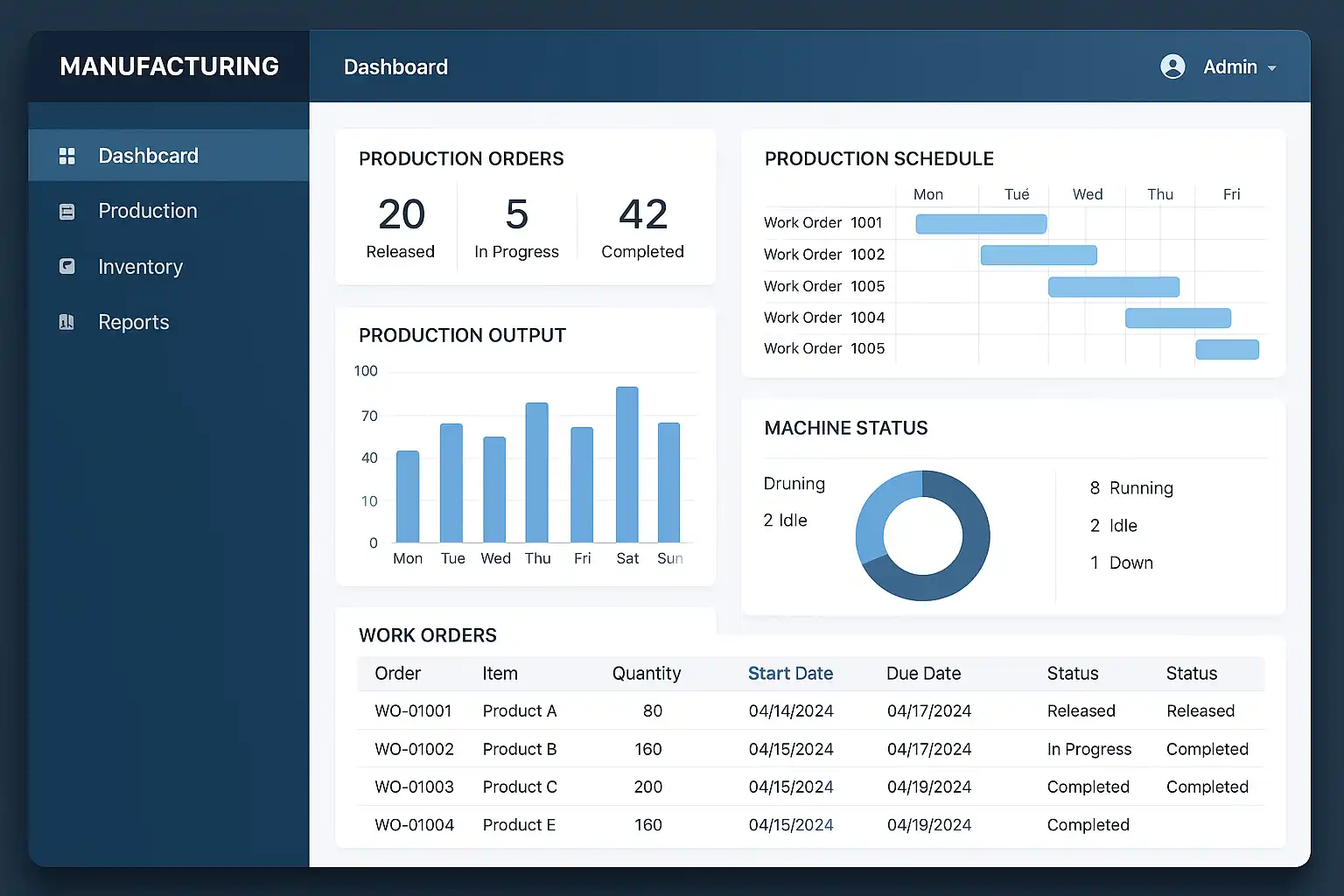This screenshot has width=1344, height=896.
Task: Expand the Admin dropdown arrow
Action: tap(1272, 68)
